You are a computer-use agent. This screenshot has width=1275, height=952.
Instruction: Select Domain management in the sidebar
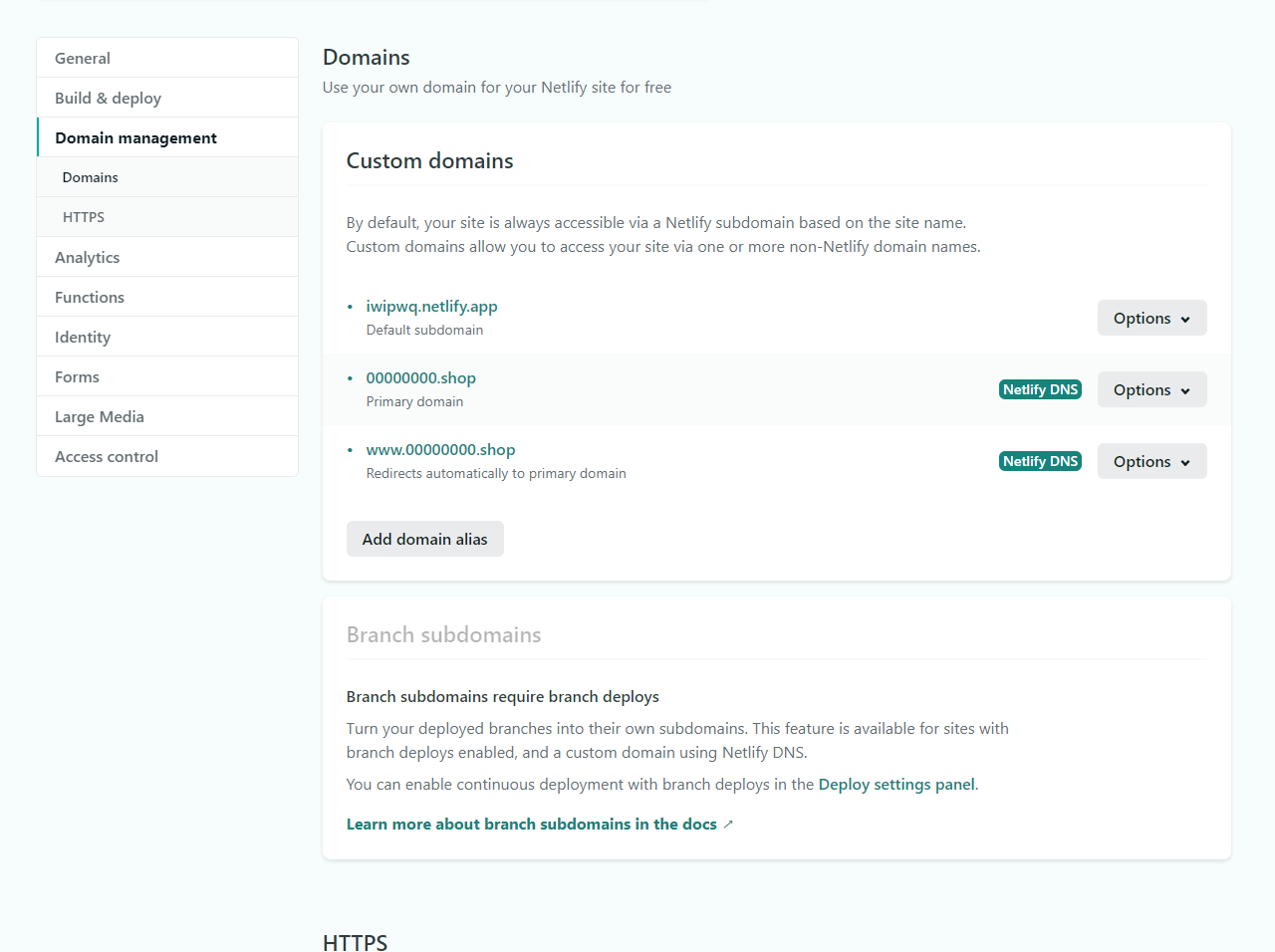pyautogui.click(x=167, y=137)
